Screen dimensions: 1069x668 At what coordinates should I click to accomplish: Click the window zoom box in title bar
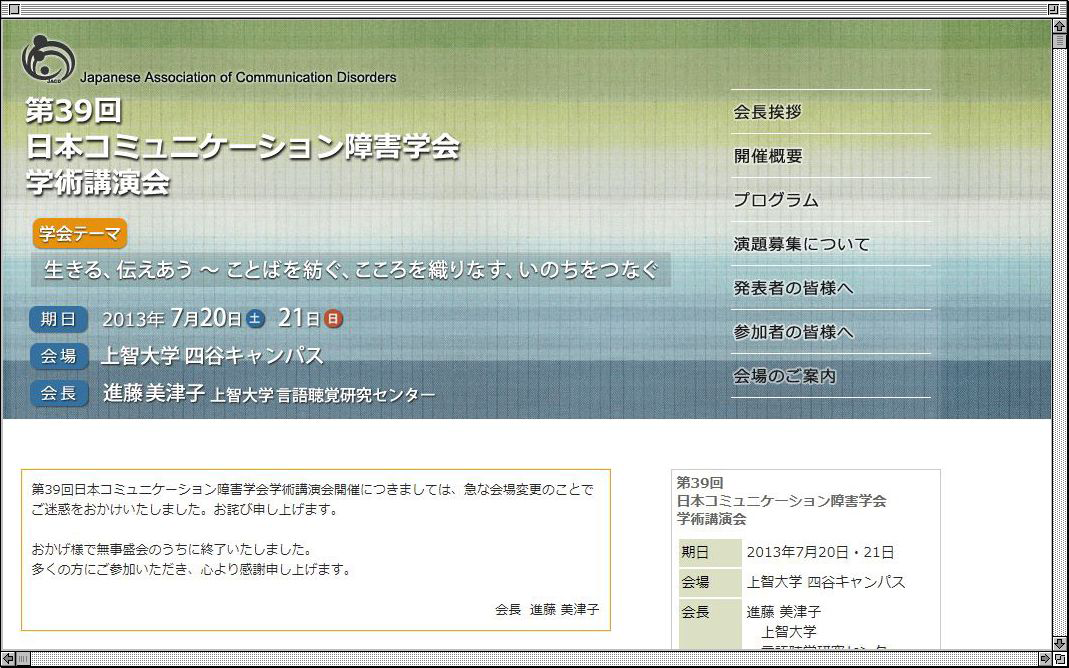[1054, 8]
